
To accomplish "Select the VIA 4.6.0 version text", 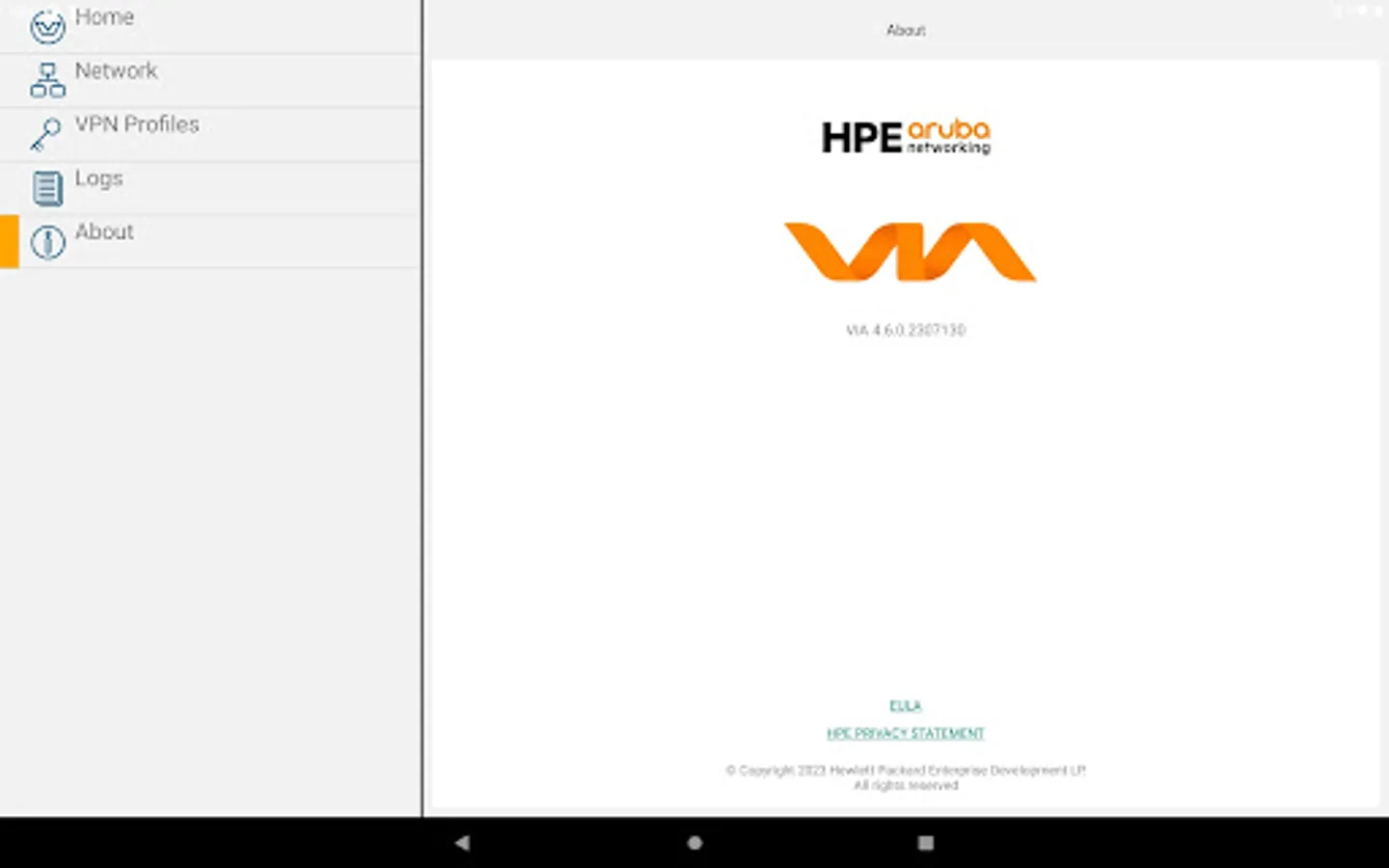I will coord(906,330).
